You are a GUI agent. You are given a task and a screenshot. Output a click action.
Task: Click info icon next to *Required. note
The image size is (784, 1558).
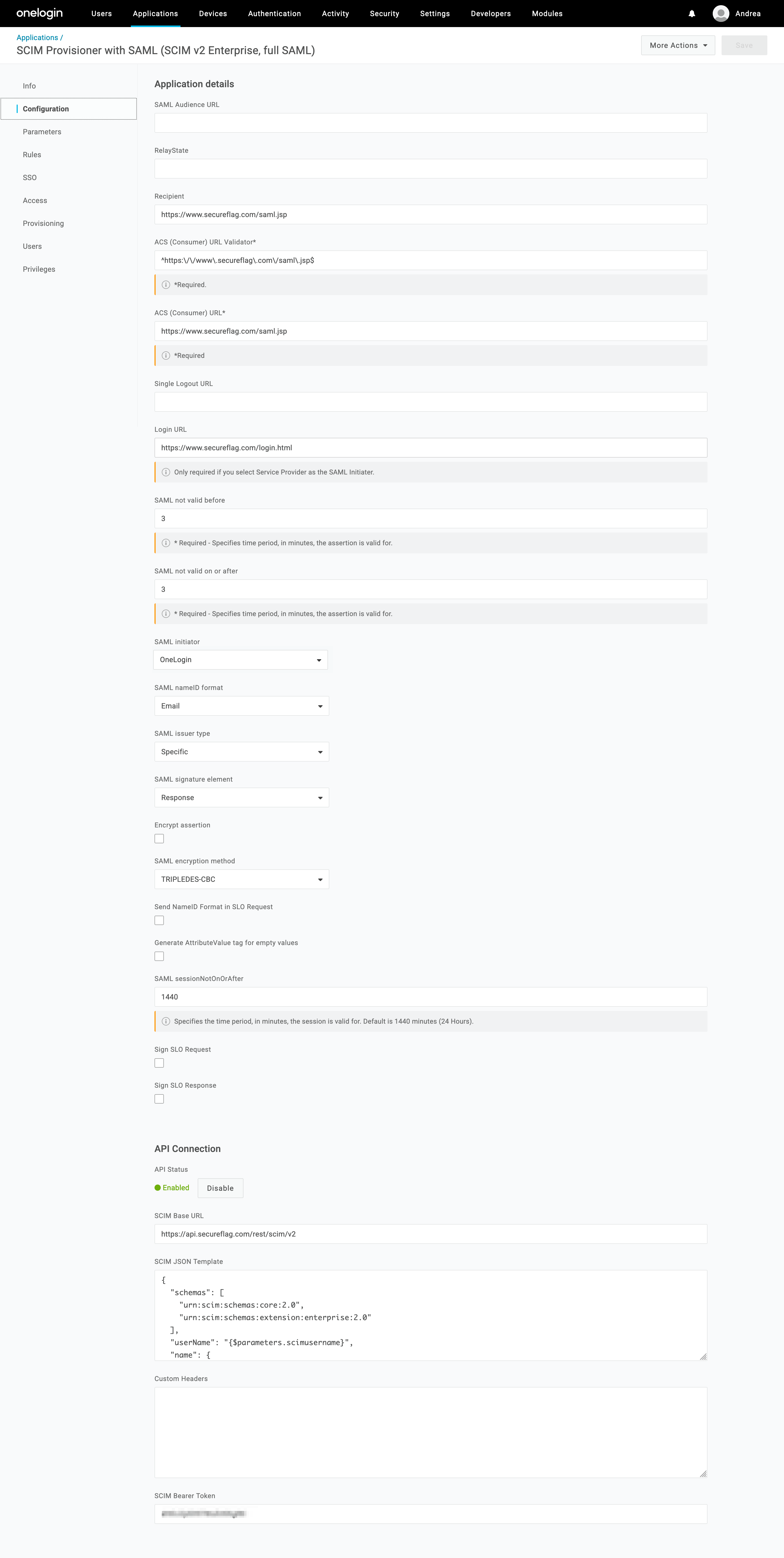point(166,285)
